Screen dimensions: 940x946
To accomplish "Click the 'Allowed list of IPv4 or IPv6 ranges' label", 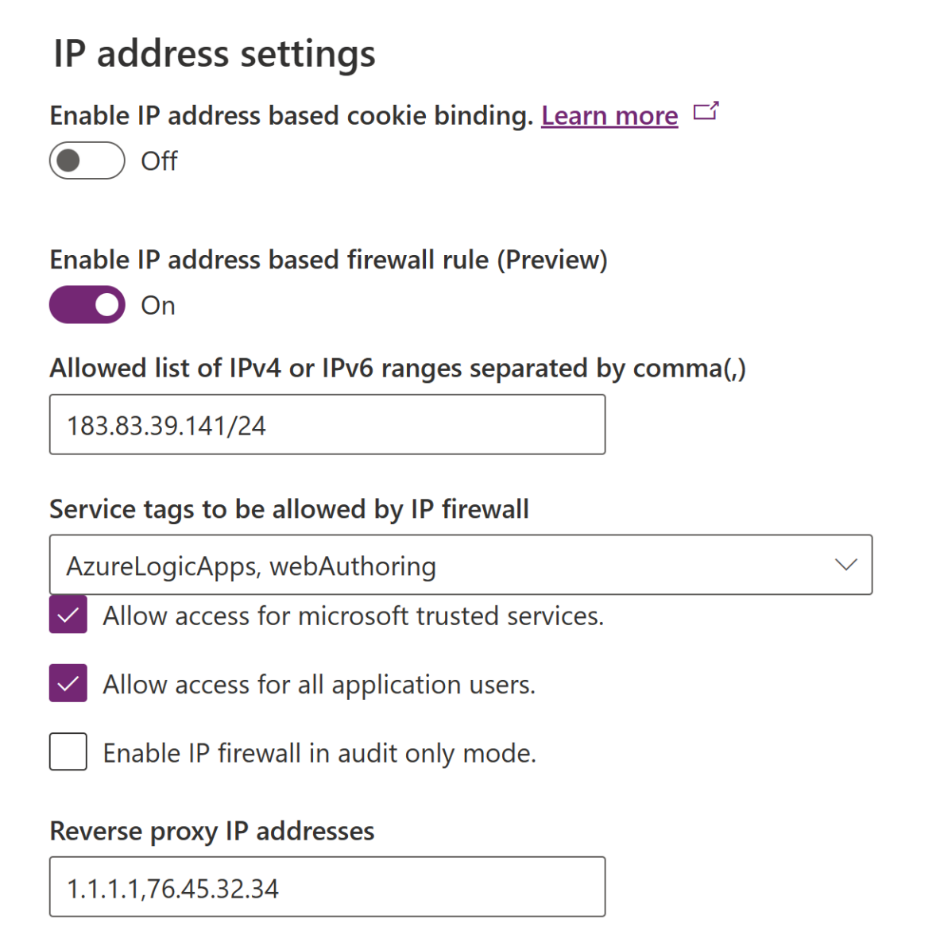I will tap(398, 369).
